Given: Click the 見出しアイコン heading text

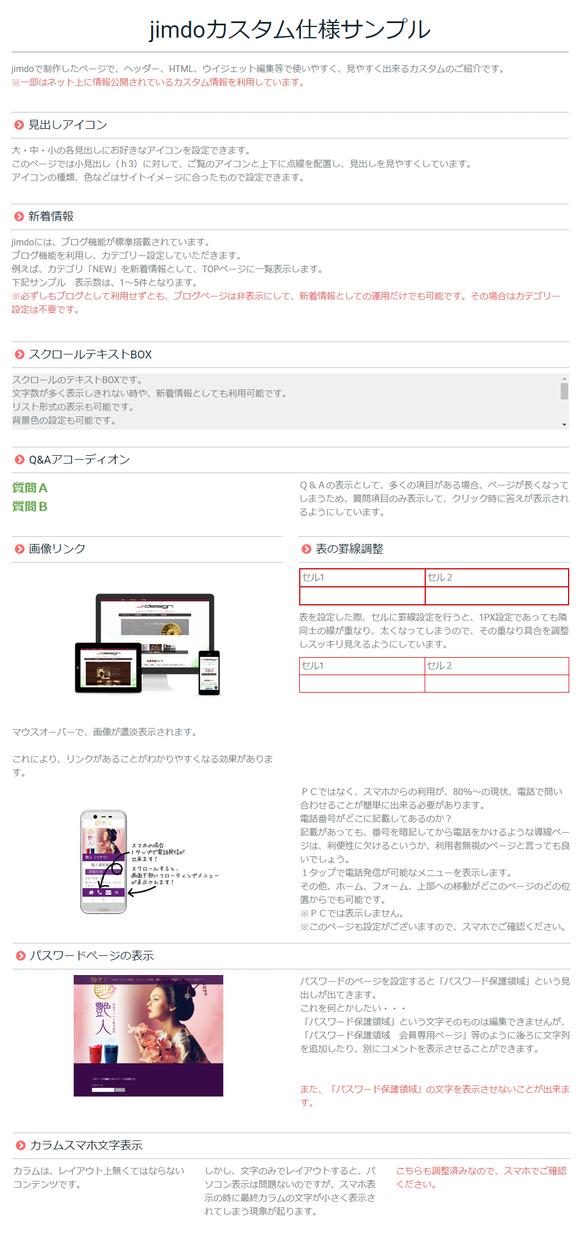Looking at the screenshot, I should click(x=67, y=125).
